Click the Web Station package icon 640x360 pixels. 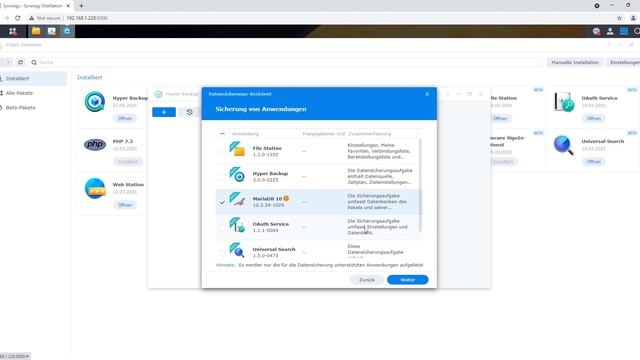click(x=95, y=188)
